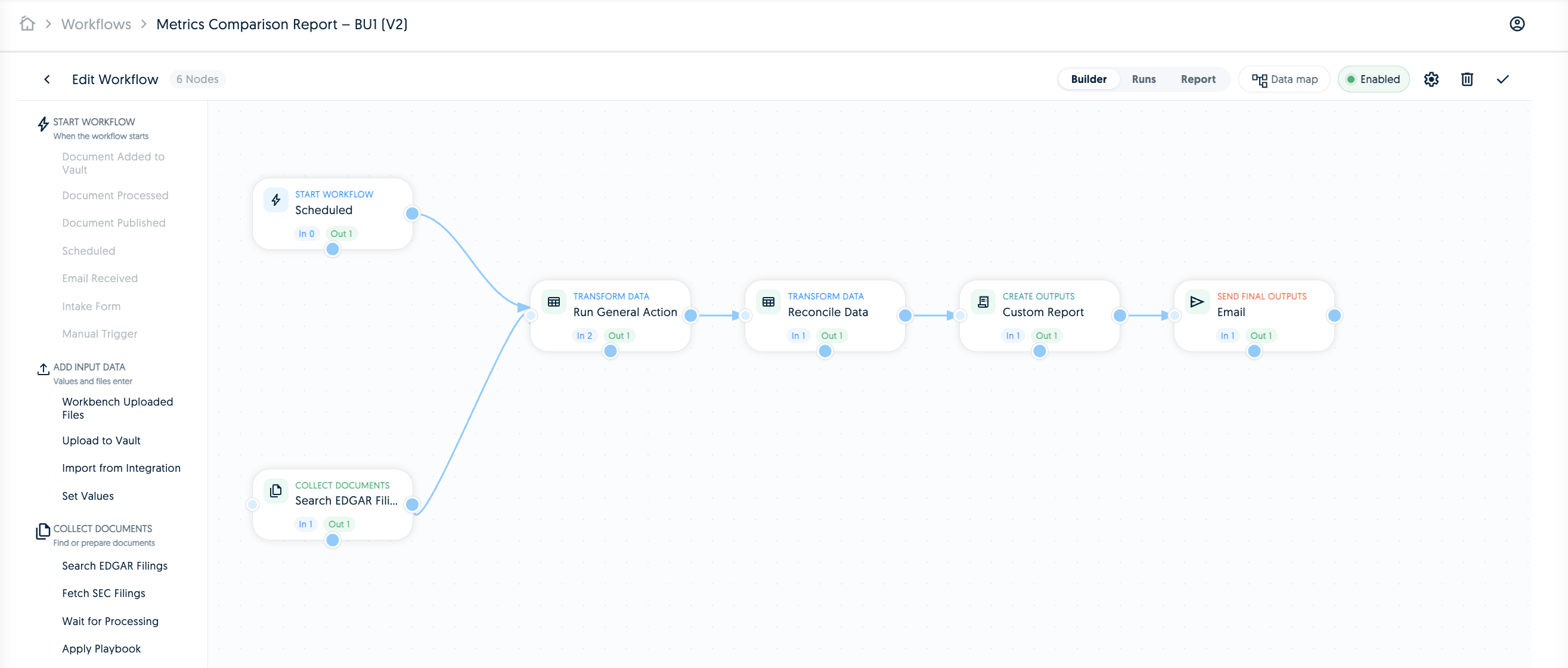
Task: Click the back arrow beside Edit Workflow
Action: coord(47,79)
